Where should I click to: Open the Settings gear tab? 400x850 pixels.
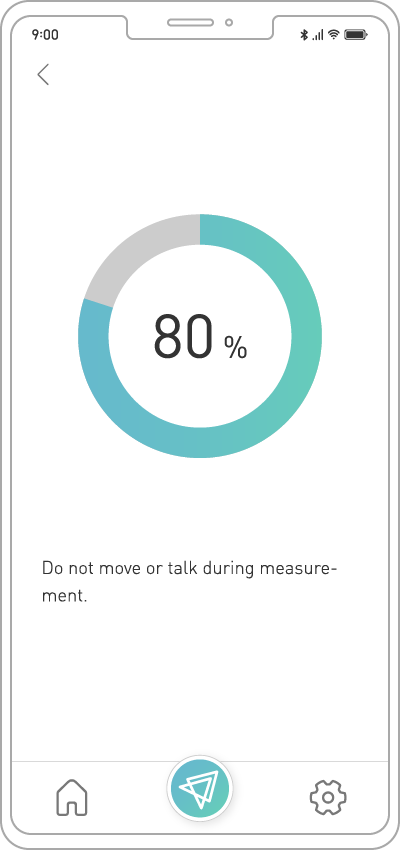coord(328,797)
